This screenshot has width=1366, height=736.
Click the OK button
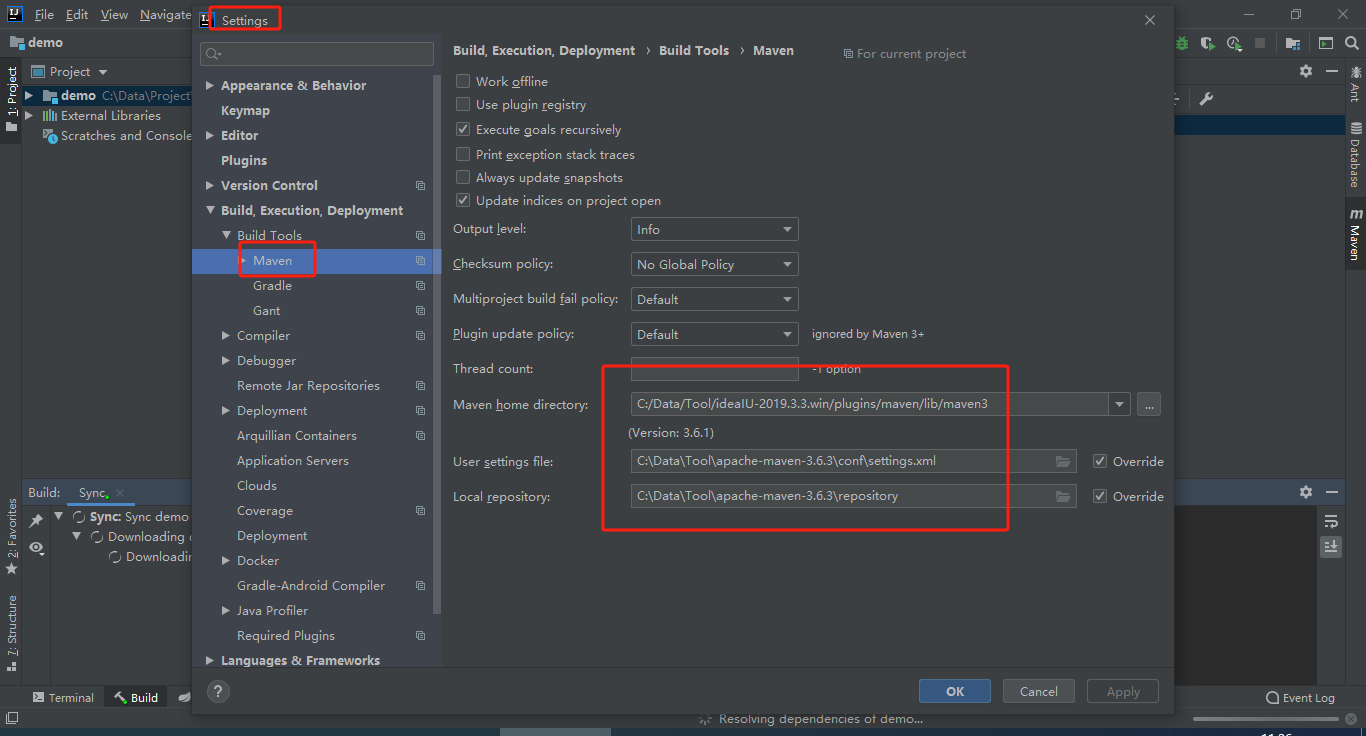coord(955,691)
